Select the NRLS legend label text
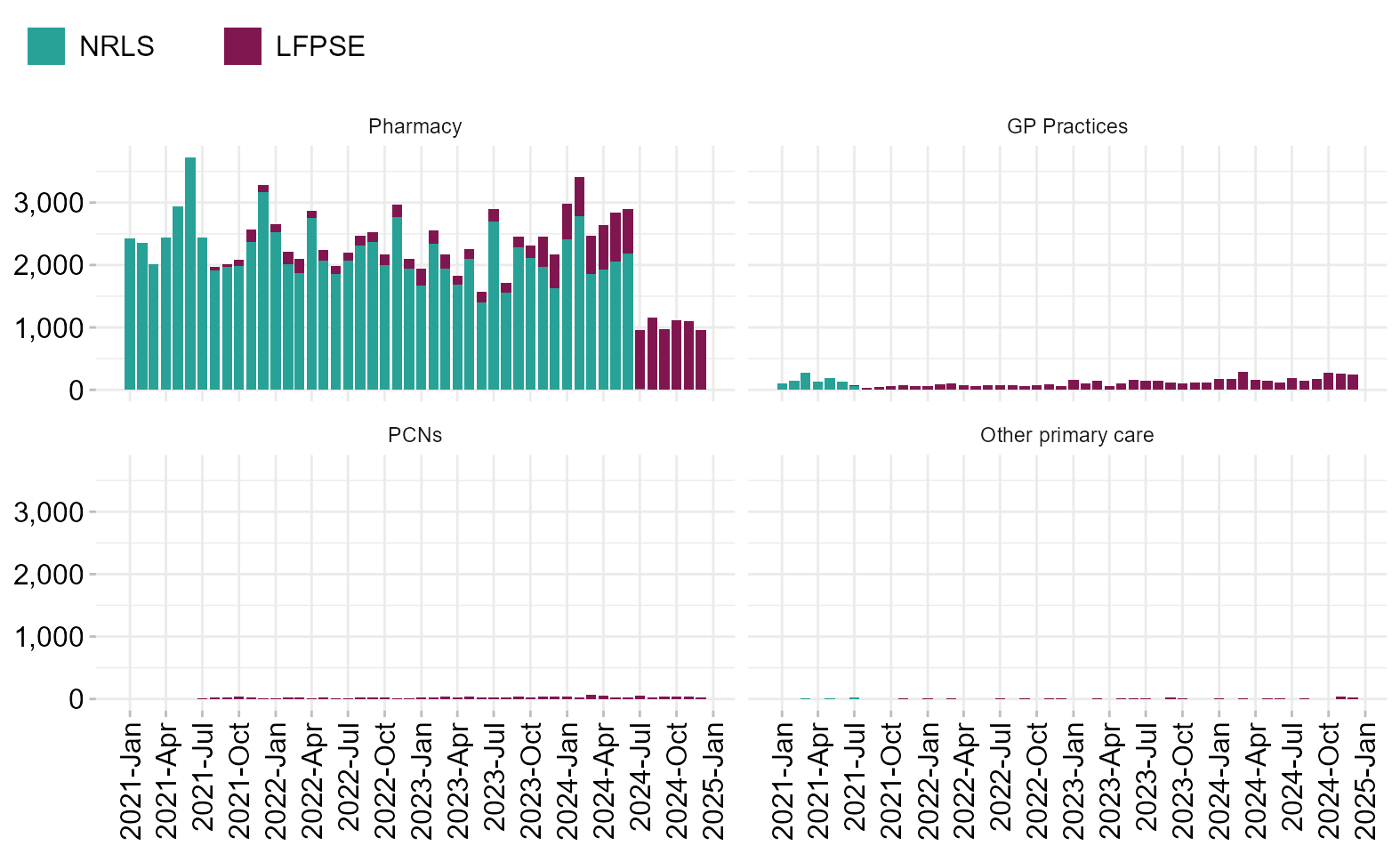This screenshot has width=1400, height=854. tap(117, 46)
